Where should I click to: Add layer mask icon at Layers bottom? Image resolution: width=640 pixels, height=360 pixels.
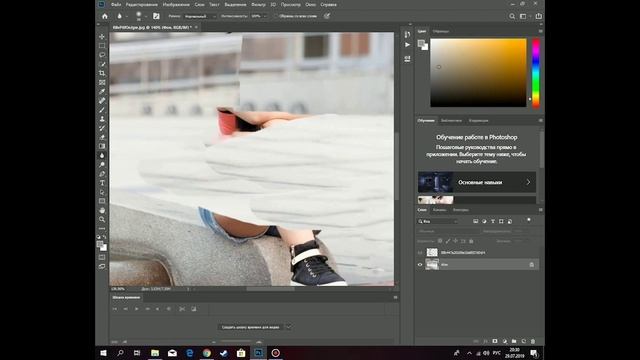coord(495,341)
